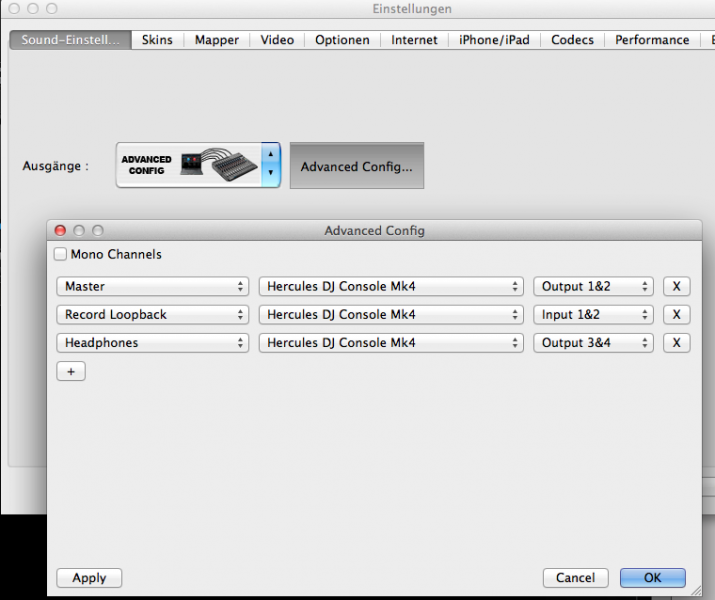715x600 pixels.
Task: Open the Input 1&2 channel dropdown
Action: (593, 315)
